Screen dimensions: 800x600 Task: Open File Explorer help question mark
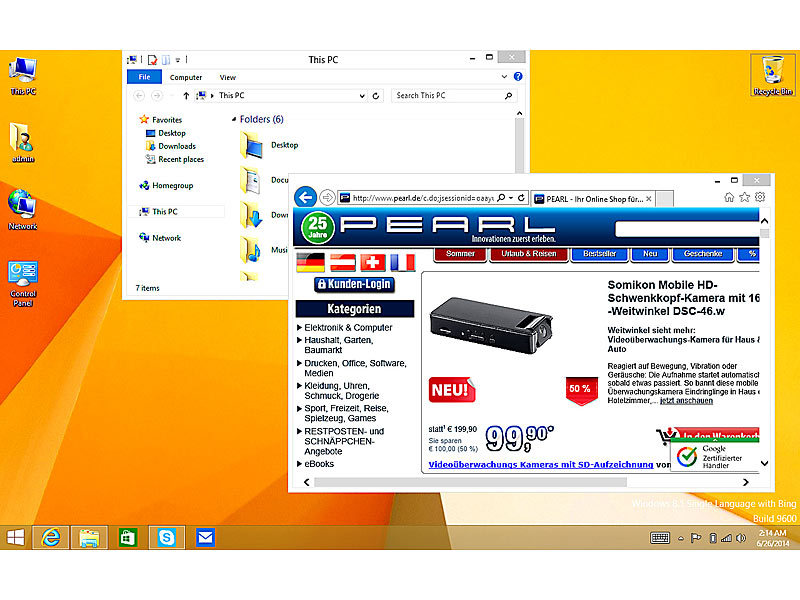(x=518, y=77)
